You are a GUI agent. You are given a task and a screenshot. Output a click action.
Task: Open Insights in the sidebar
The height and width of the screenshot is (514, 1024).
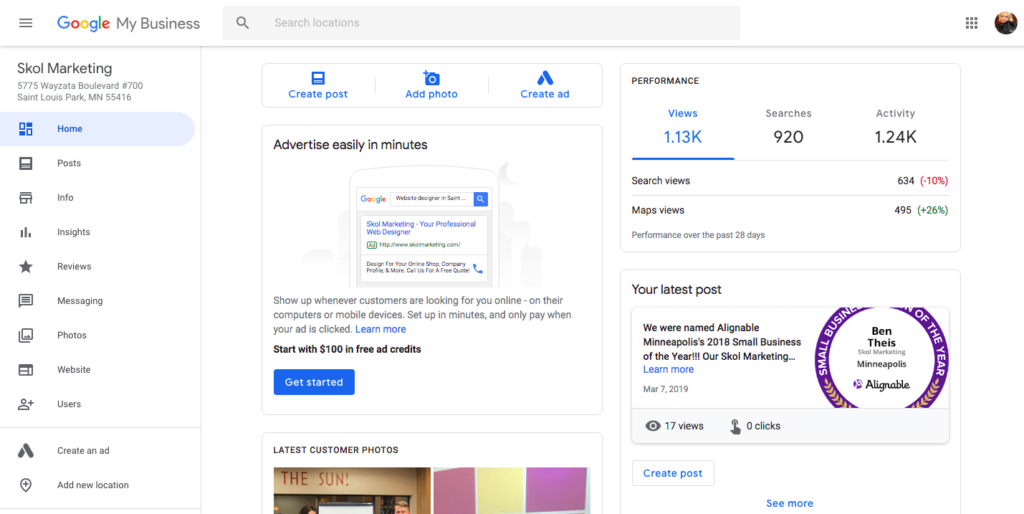click(x=97, y=232)
